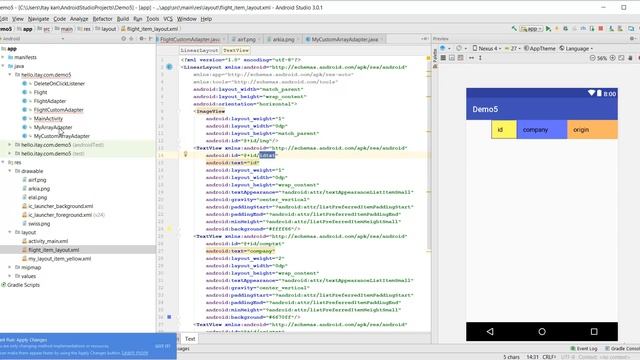
Task: Click the red Stop button in toolbar
Action: [601, 29]
